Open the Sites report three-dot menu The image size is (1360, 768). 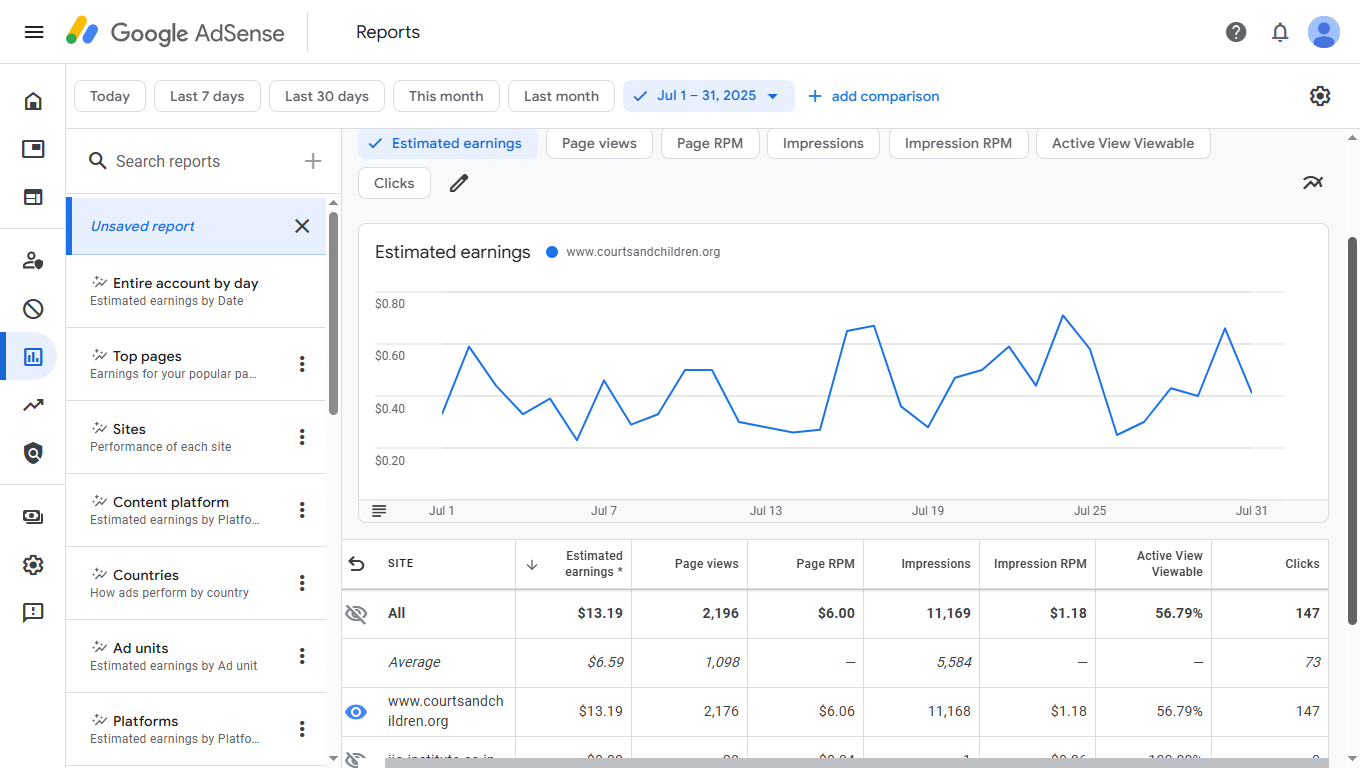pos(302,437)
